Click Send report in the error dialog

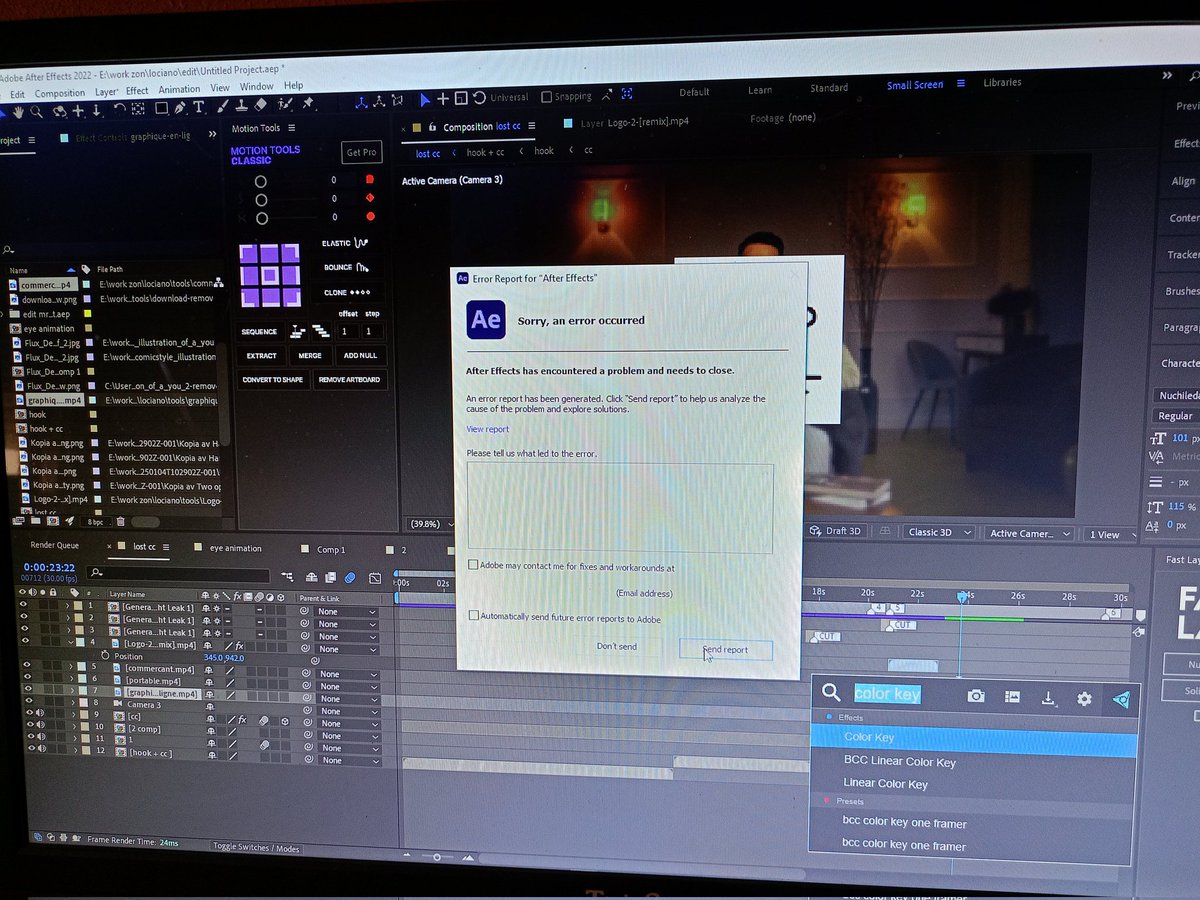point(725,649)
